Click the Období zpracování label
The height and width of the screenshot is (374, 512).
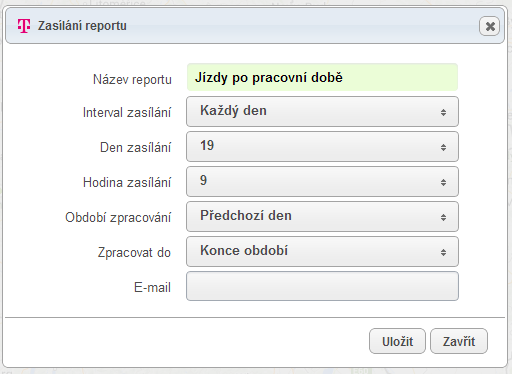tap(118, 217)
